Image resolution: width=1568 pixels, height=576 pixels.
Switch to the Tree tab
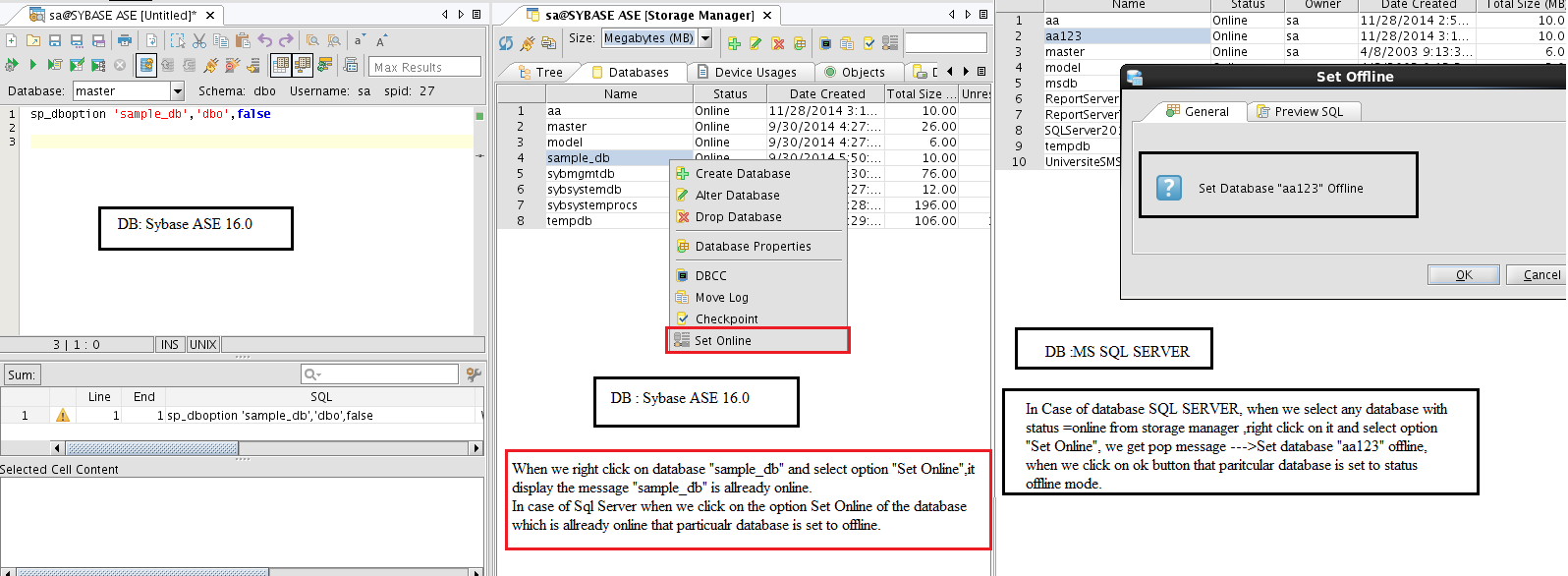coord(540,72)
